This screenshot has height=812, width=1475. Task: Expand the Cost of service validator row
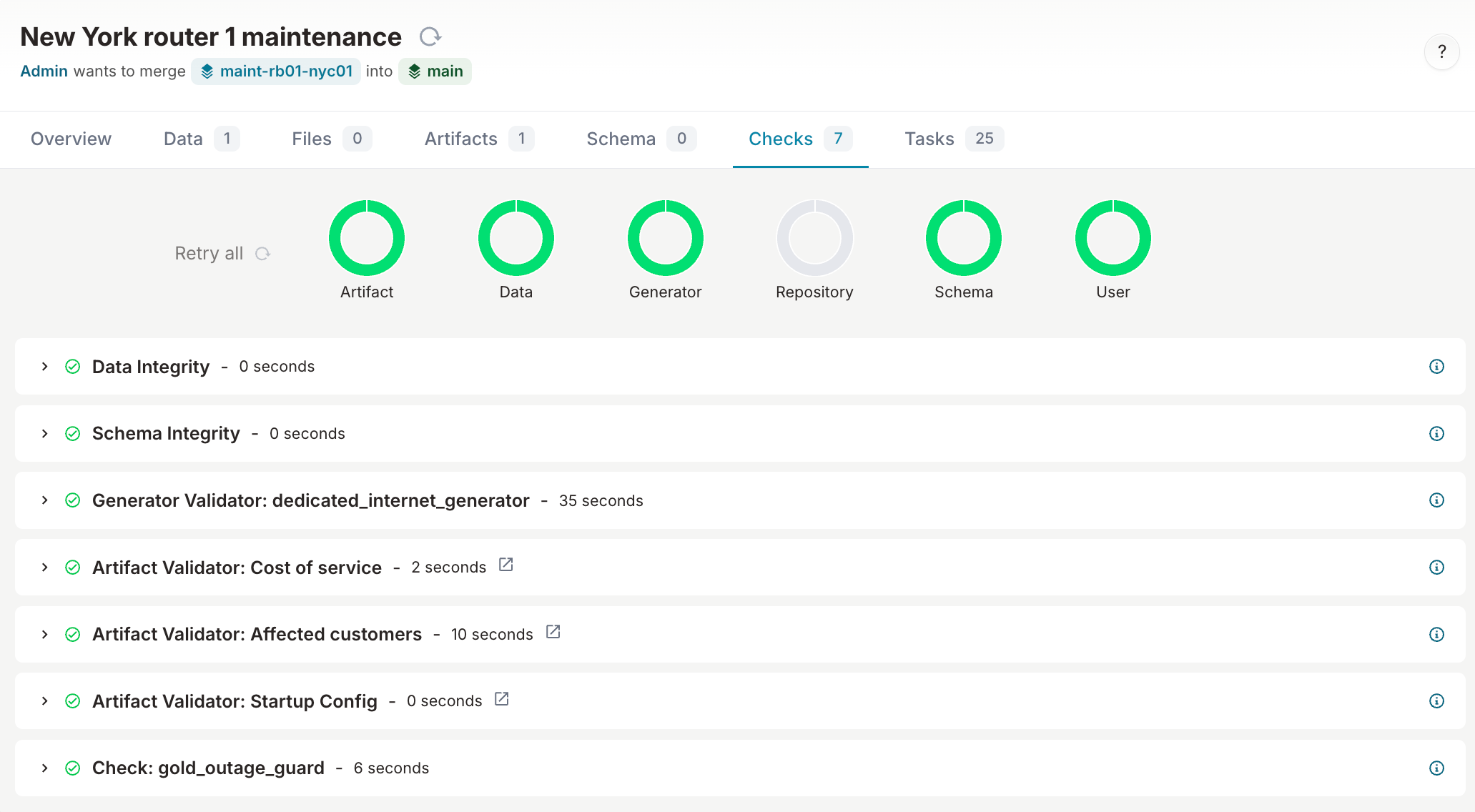point(45,567)
